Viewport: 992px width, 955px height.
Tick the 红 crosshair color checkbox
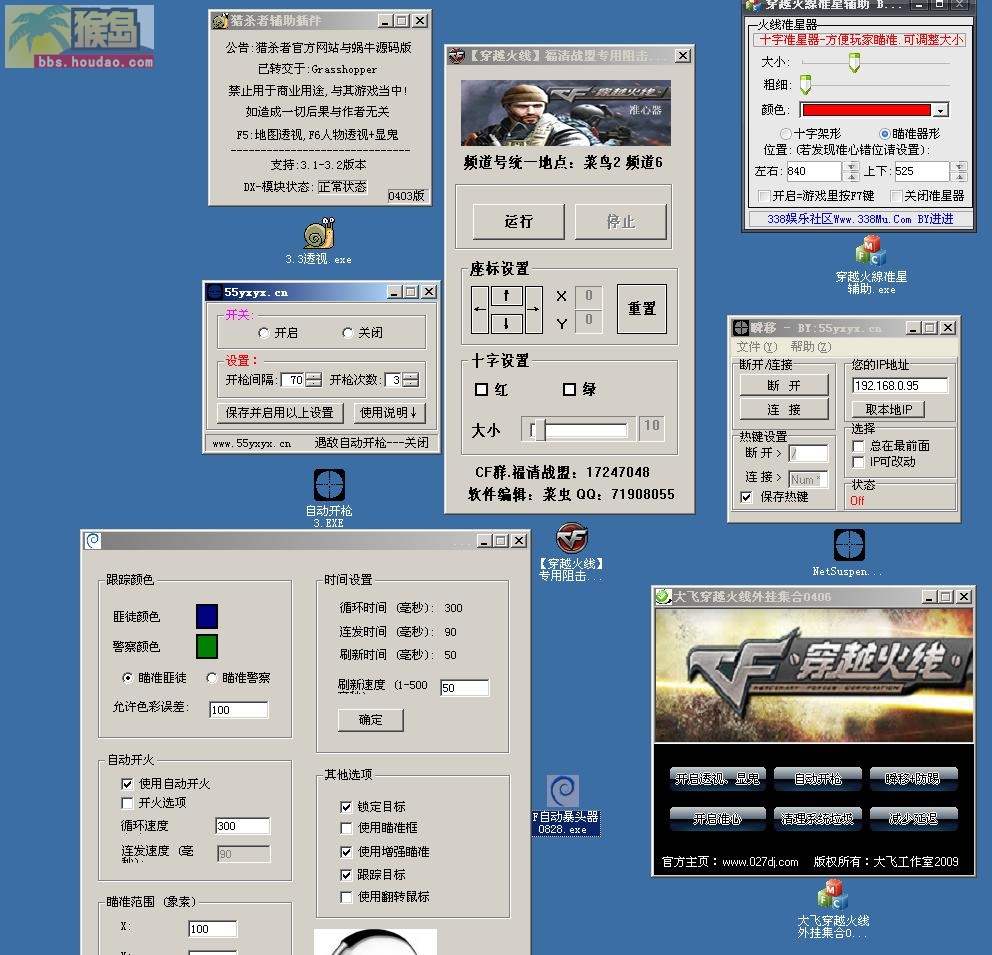[x=481, y=389]
